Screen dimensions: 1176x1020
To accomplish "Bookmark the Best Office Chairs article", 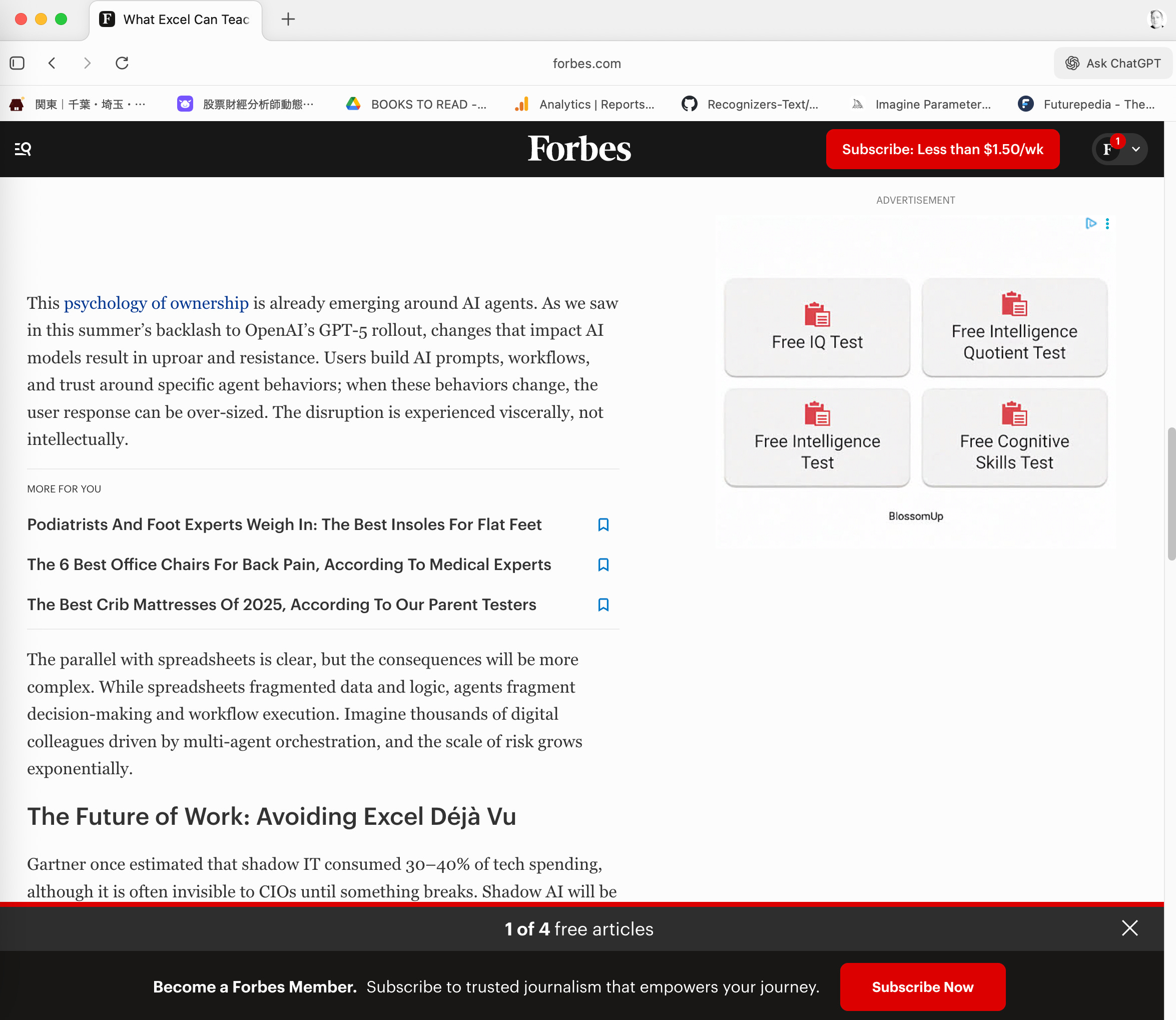I will click(604, 565).
